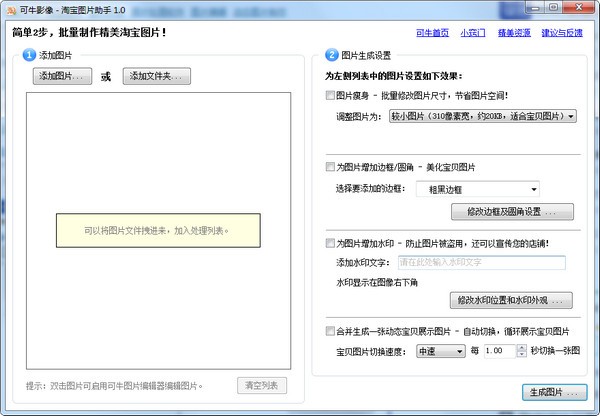Image resolution: width=600 pixels, height=416 pixels.
Task: Click the 生成图片... button
Action: tap(554, 393)
